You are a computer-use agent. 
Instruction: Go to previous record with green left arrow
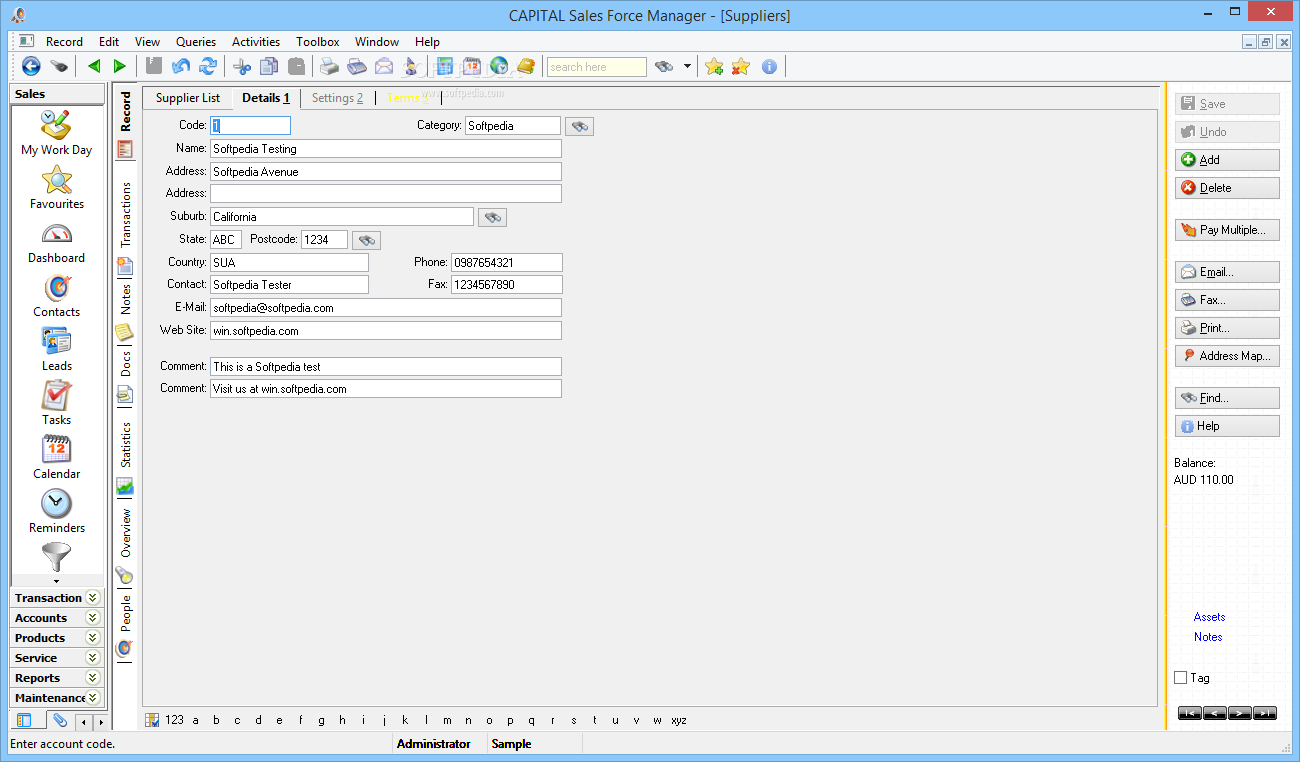coord(94,66)
